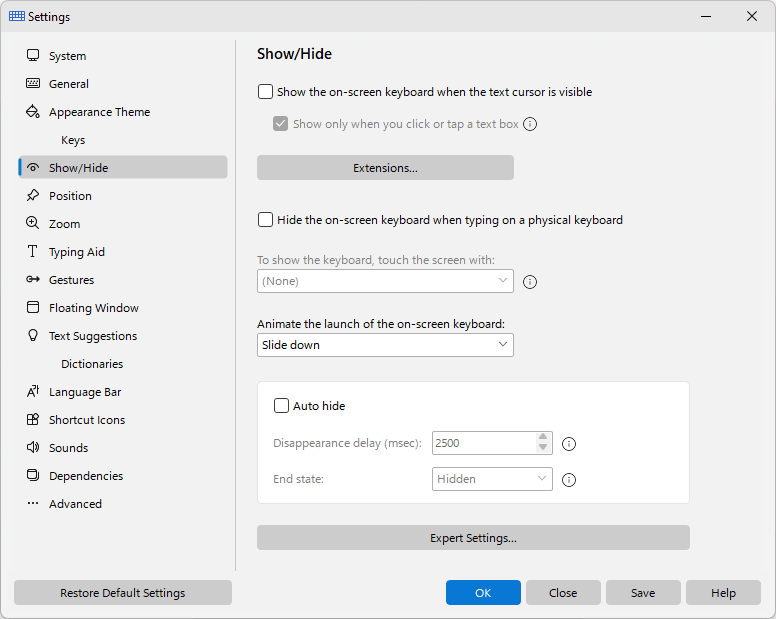Check Hide keyboard when typing on physical keyboard
776x619 pixels.
265,220
